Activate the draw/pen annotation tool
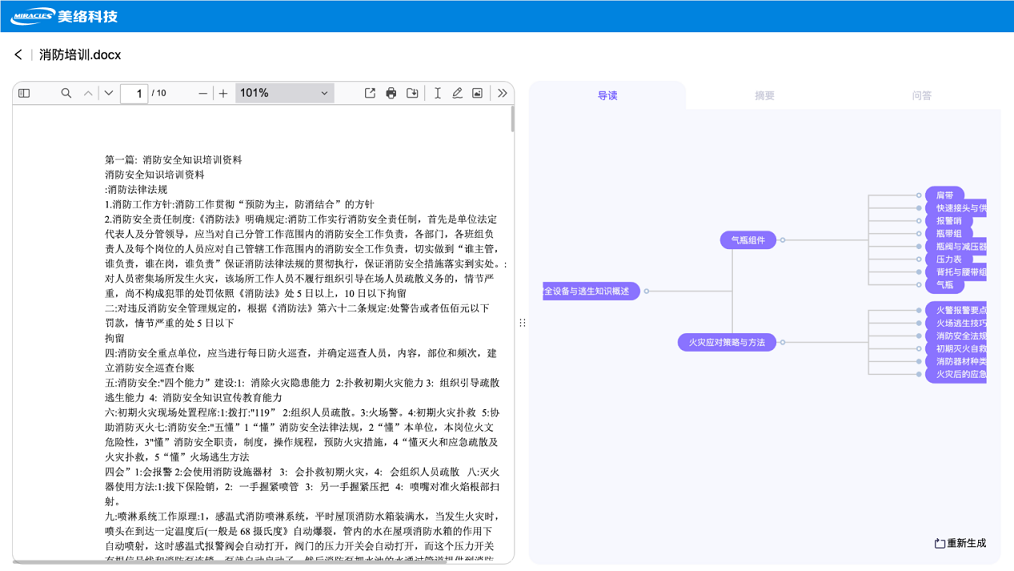Viewport: 1014px width, 571px height. click(457, 93)
